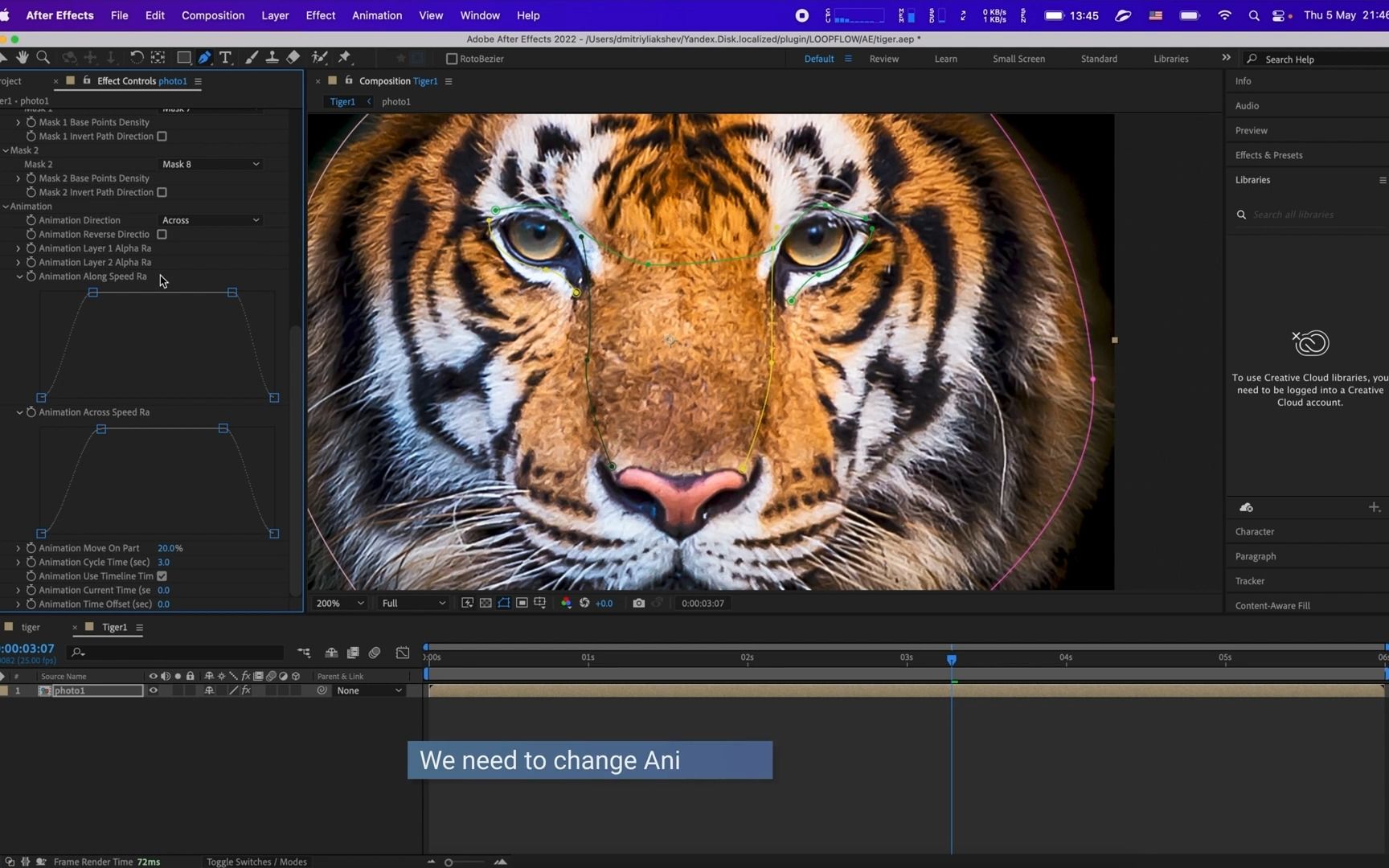Enable Motion Blur for layers
The height and width of the screenshot is (868, 1389).
(x=375, y=653)
